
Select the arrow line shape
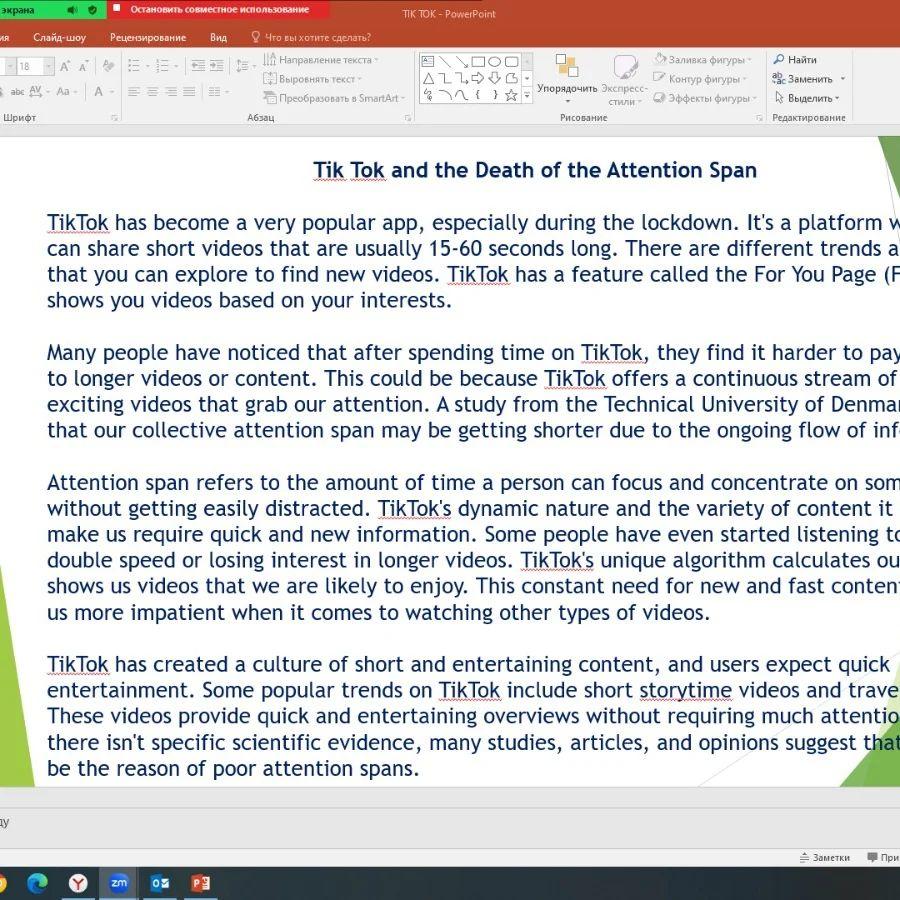pyautogui.click(x=461, y=61)
